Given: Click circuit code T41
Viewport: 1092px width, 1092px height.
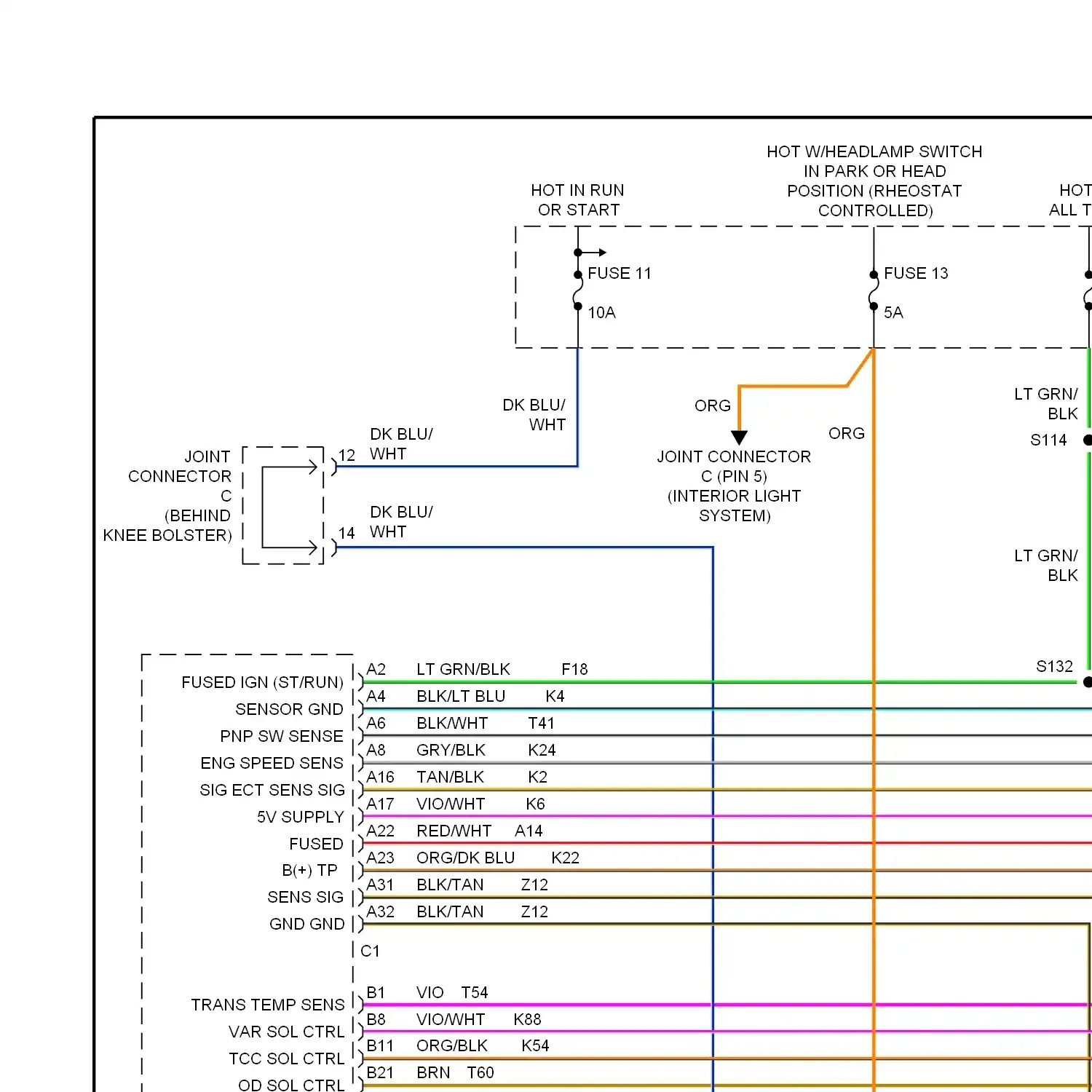Looking at the screenshot, I should [x=541, y=723].
